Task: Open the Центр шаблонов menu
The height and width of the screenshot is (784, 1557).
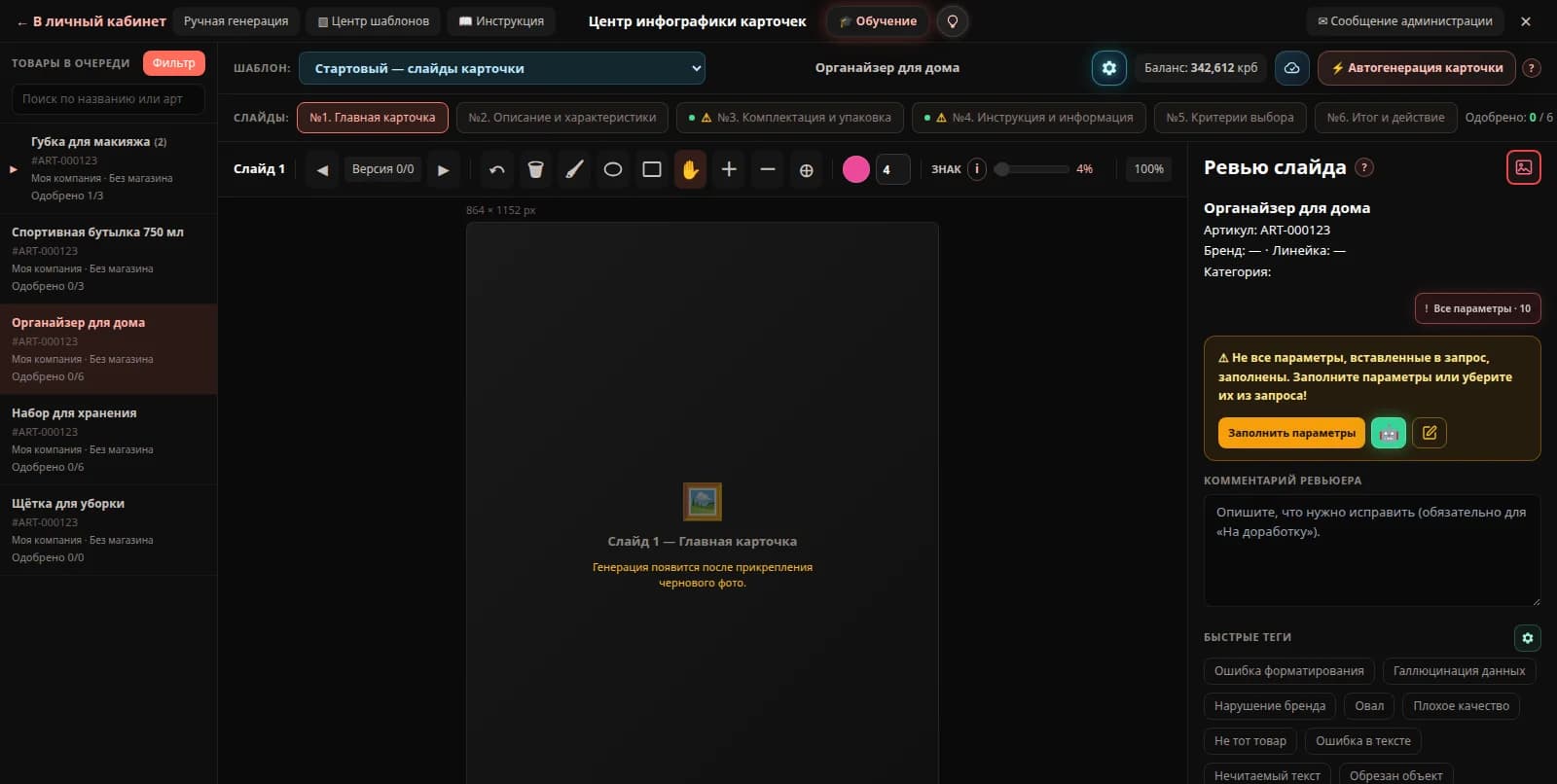Action: click(x=374, y=21)
